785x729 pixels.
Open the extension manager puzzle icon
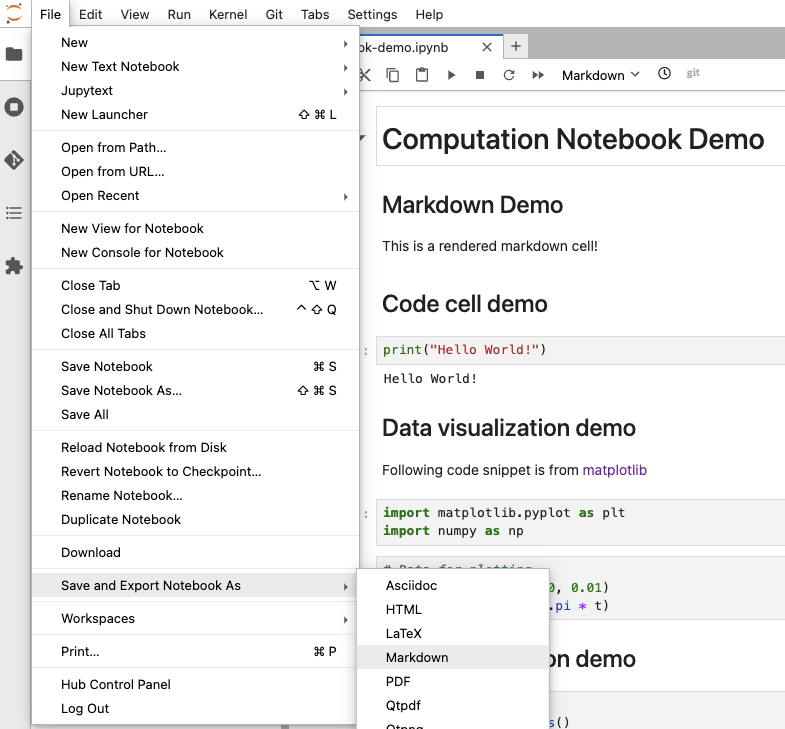(14, 266)
